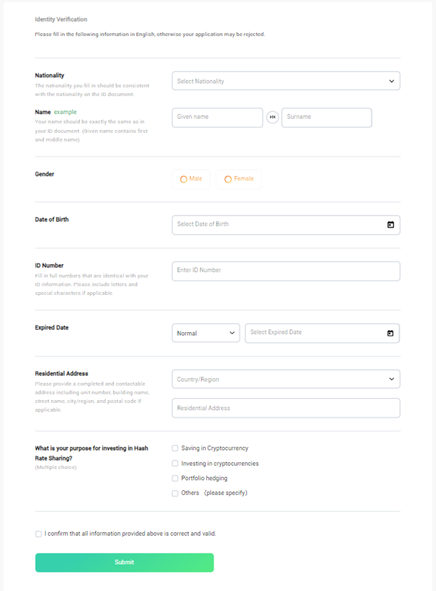436x591 pixels.
Task: Expand the Country/Region dropdown
Action: tap(286, 379)
